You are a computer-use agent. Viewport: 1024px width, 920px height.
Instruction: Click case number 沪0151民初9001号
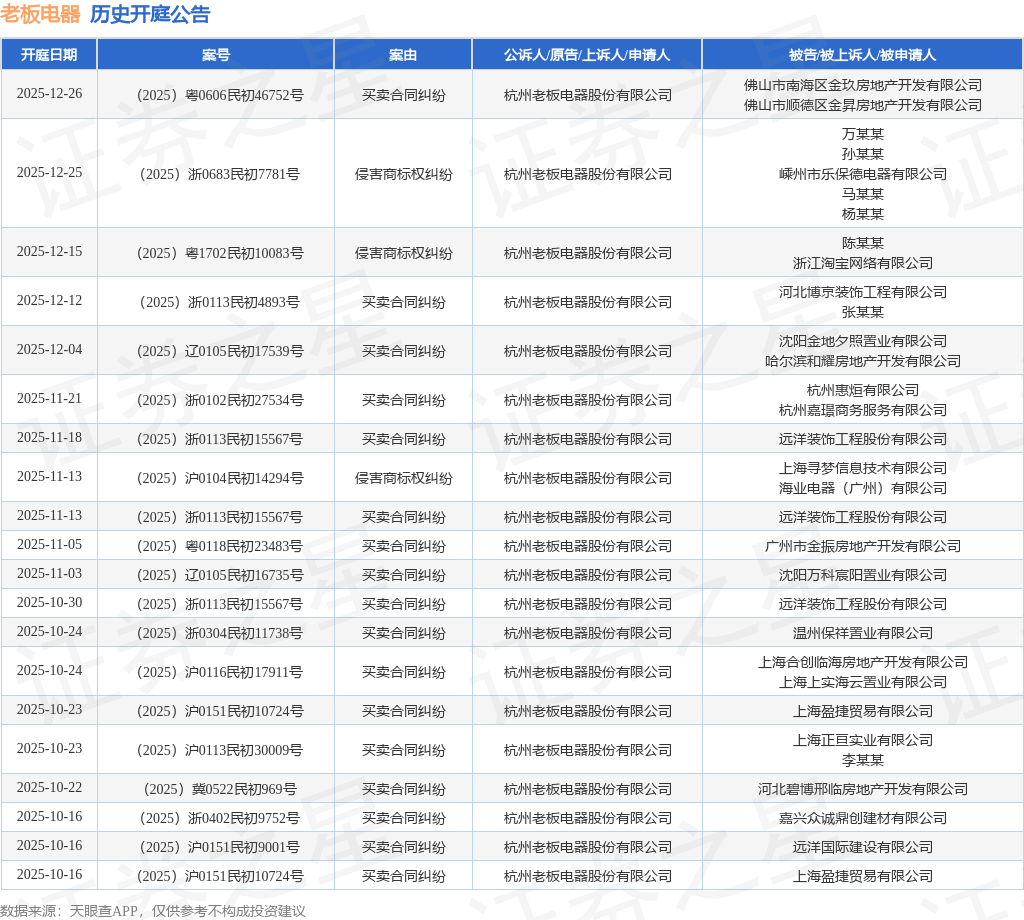click(220, 848)
